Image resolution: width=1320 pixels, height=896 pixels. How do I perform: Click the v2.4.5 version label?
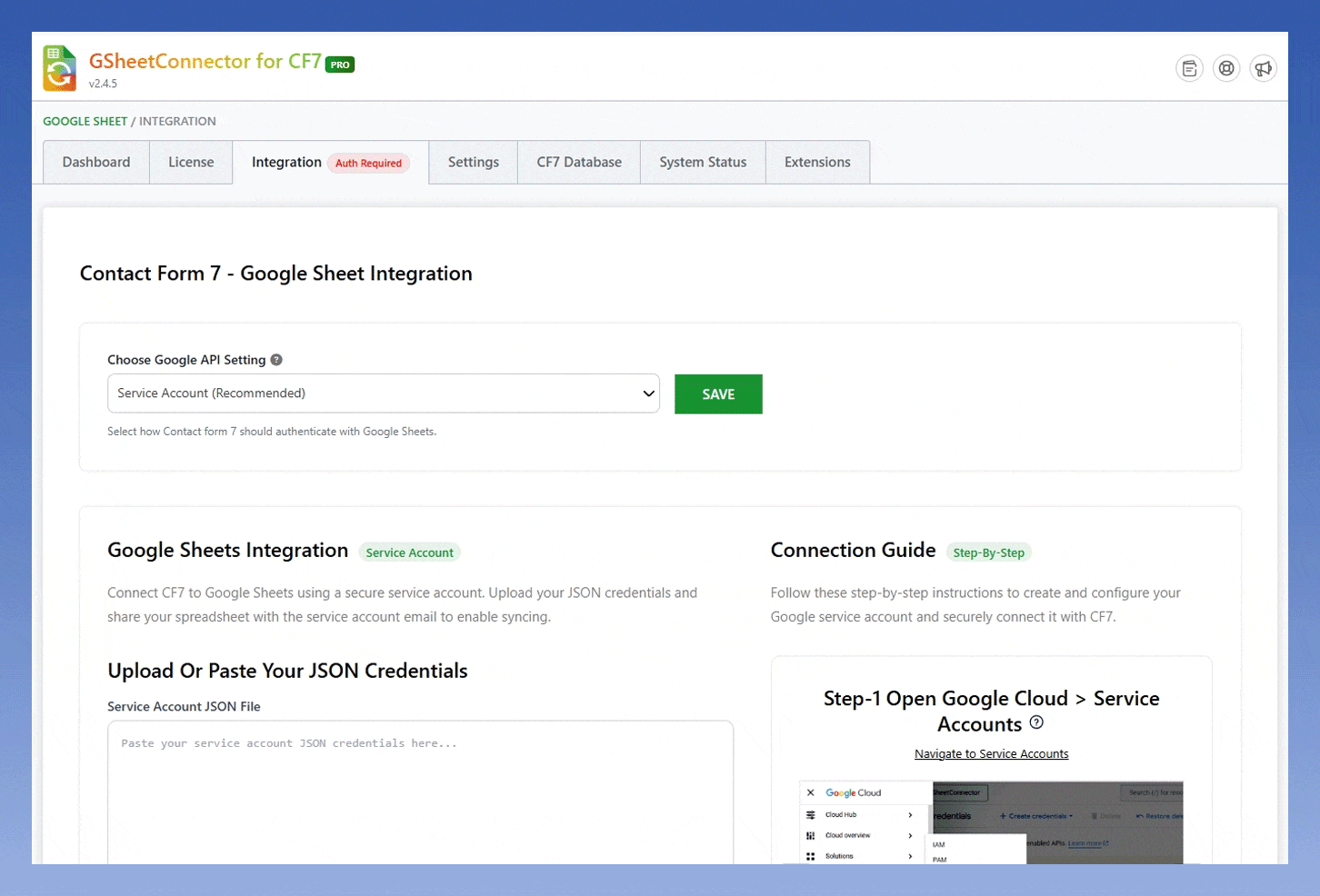pos(103,84)
